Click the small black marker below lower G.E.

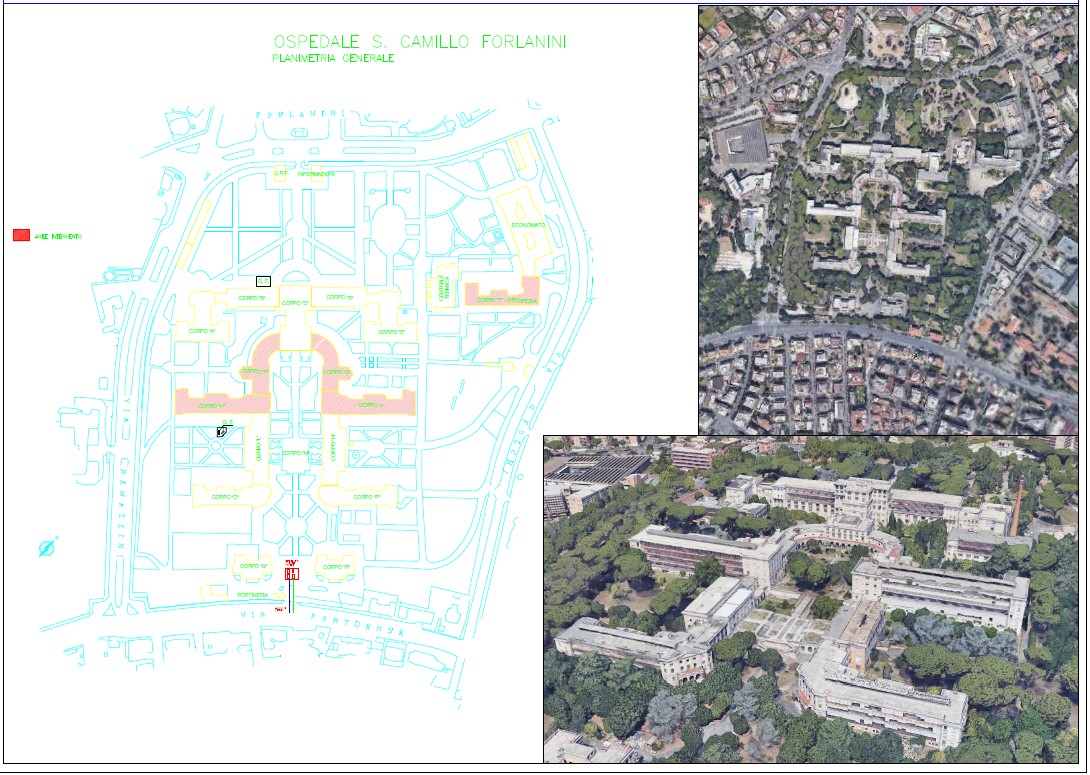coord(221,432)
